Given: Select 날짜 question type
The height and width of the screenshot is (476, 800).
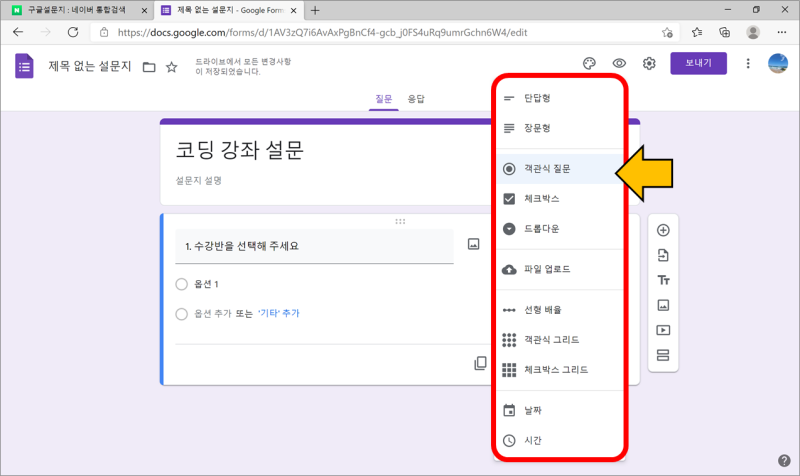Looking at the screenshot, I should pos(560,410).
